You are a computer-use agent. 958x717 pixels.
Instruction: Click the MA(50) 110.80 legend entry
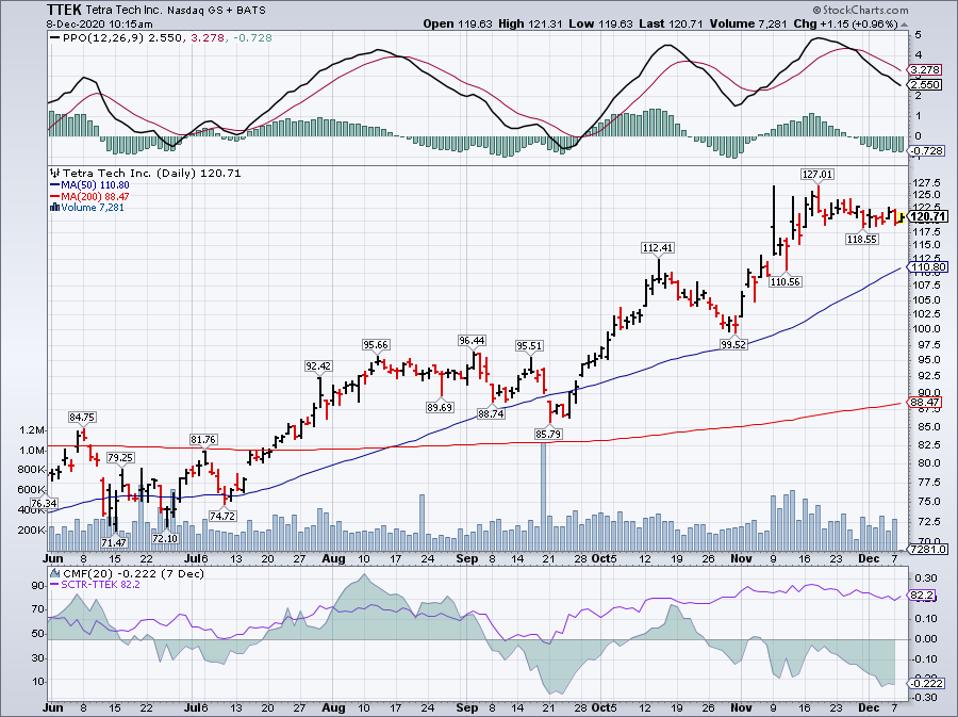pos(95,184)
